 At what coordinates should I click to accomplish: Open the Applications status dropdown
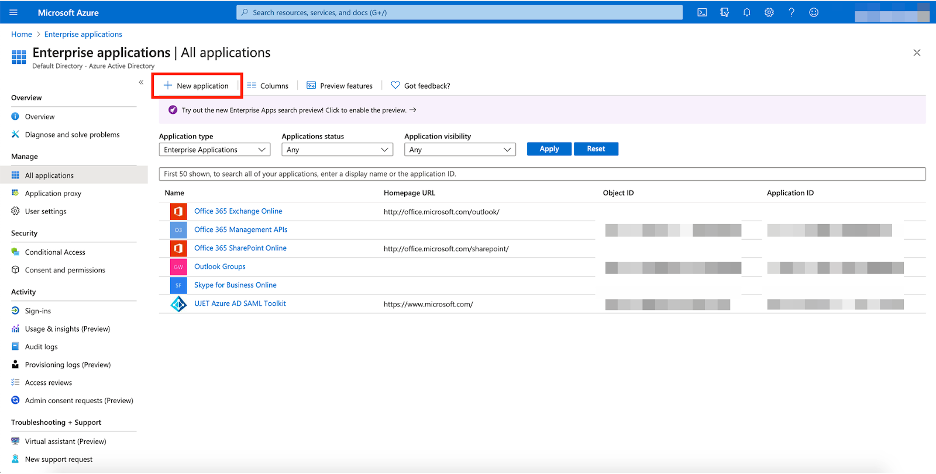(337, 149)
